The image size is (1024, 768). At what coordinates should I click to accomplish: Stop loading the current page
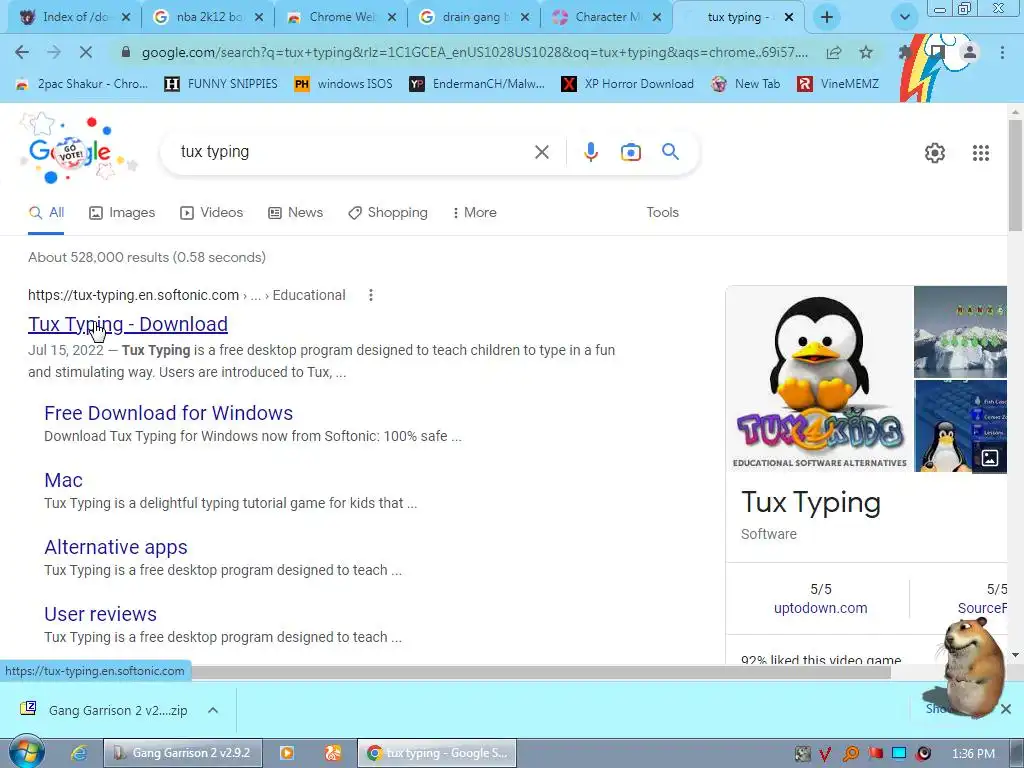coord(86,52)
